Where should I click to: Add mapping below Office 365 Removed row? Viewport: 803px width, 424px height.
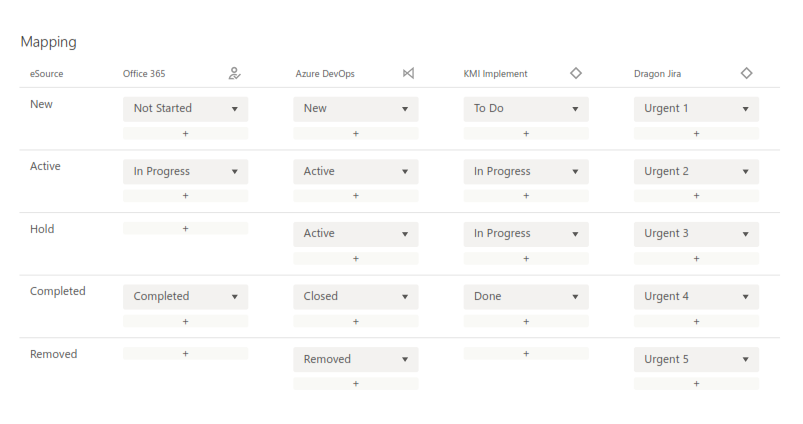point(185,353)
